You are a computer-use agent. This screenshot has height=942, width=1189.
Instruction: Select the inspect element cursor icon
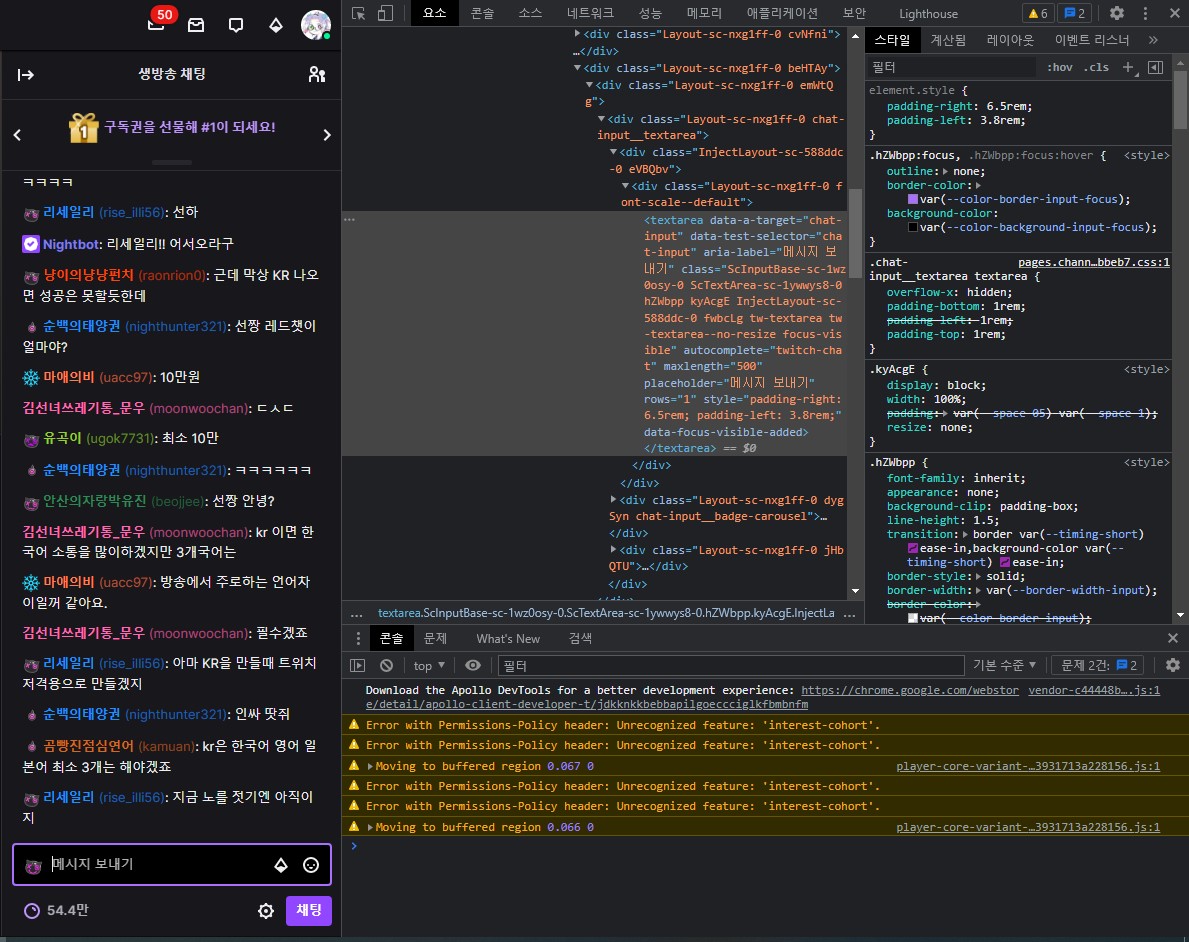[x=356, y=13]
